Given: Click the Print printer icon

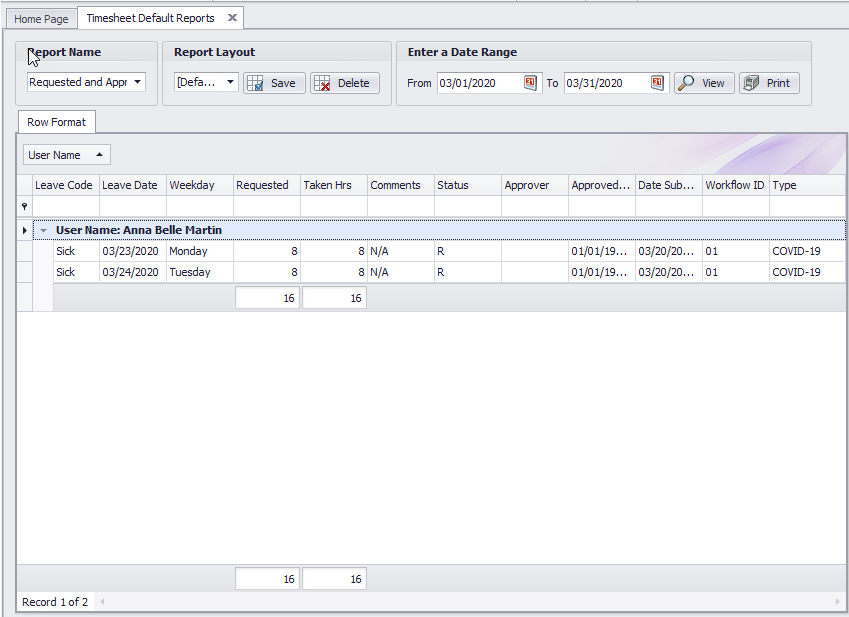Looking at the screenshot, I should 752,83.
